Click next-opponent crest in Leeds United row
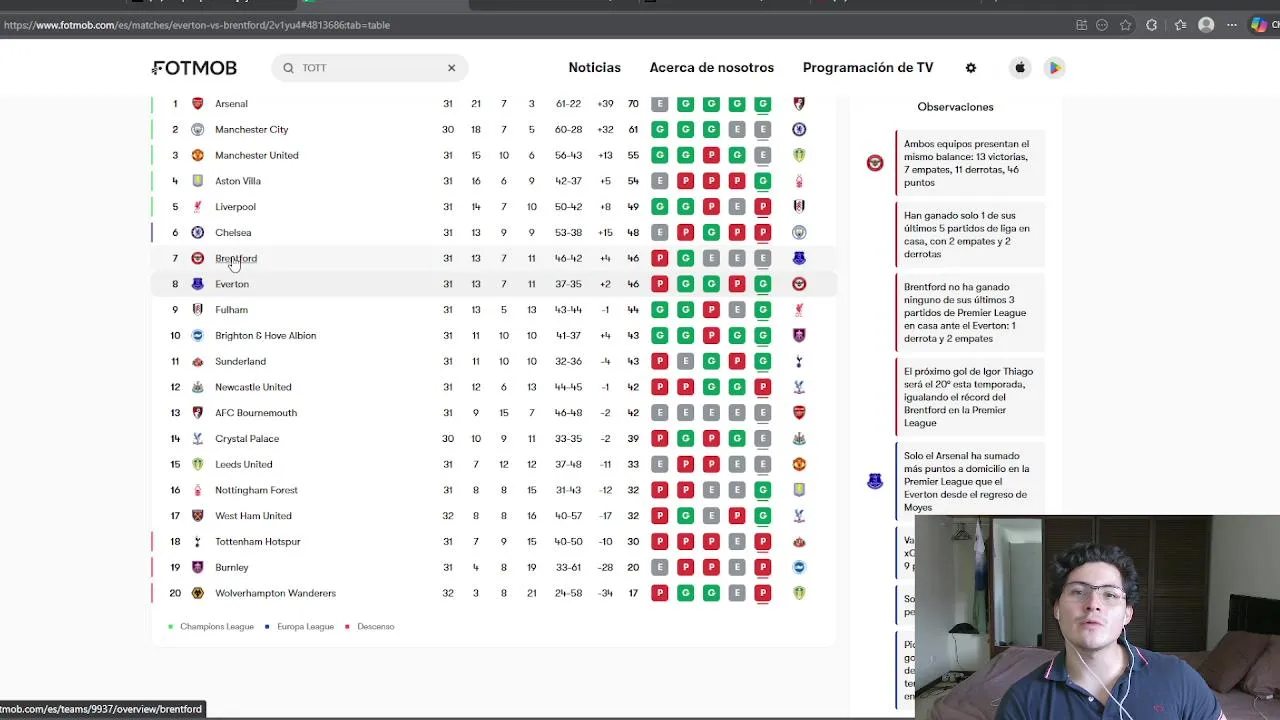 coord(799,464)
